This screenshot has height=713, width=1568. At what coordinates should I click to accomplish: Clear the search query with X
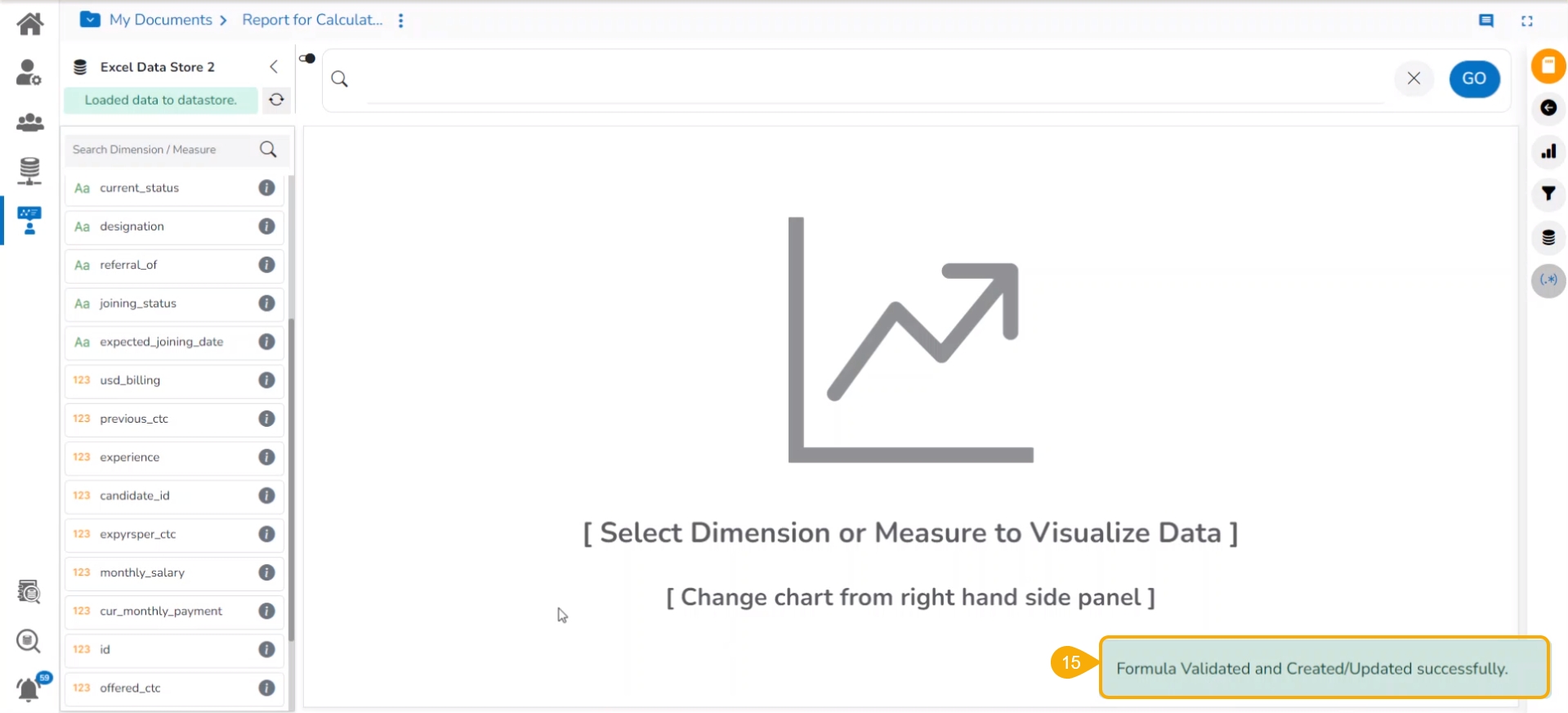pos(1414,78)
